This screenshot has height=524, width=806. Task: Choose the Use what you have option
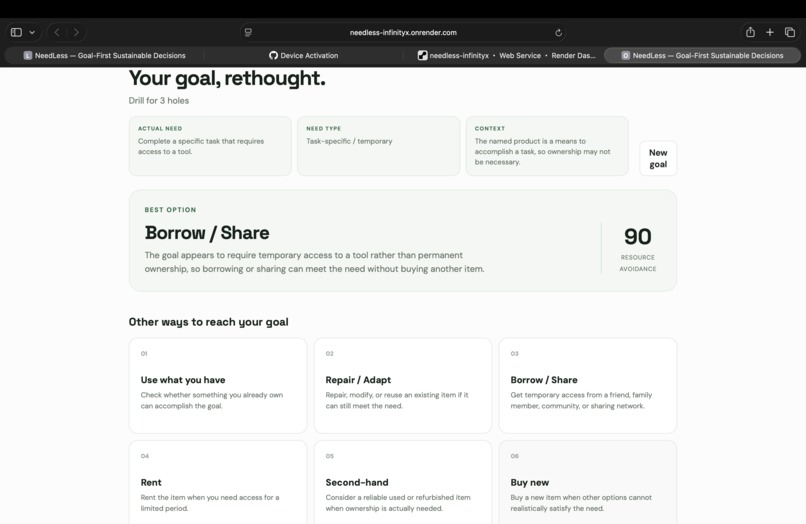coord(218,386)
